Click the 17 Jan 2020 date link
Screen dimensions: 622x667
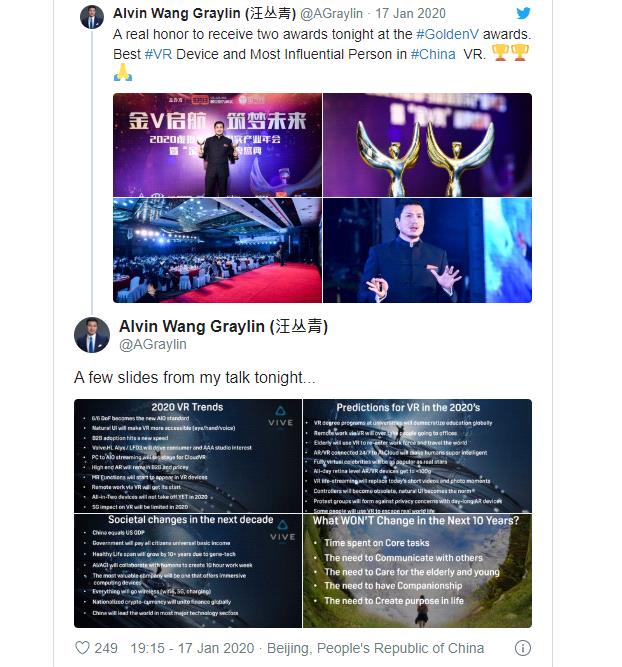pyautogui.click(x=410, y=14)
